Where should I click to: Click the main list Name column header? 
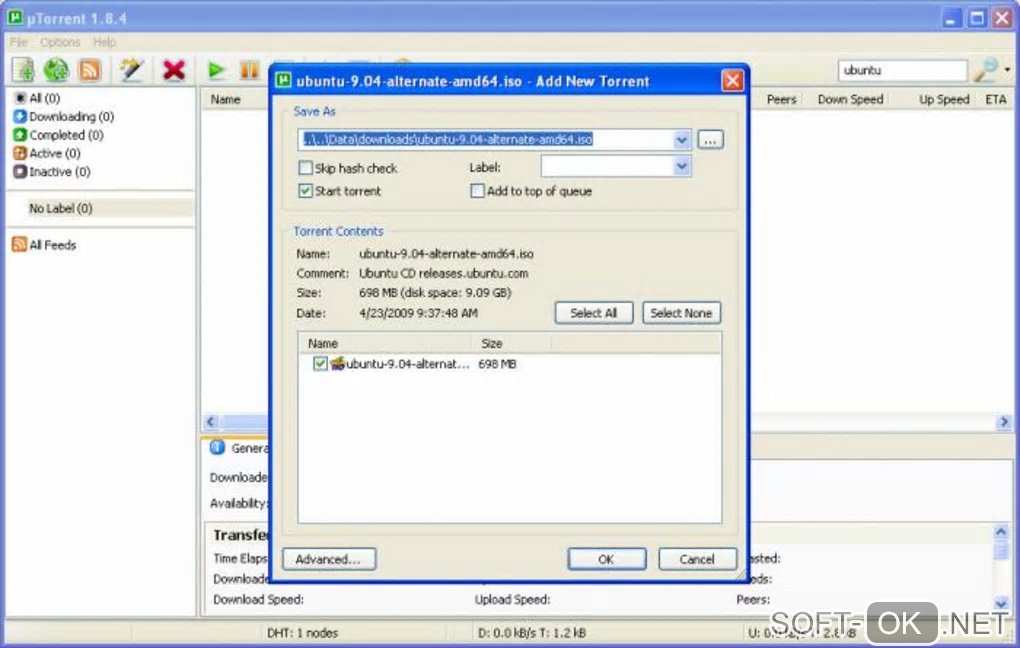[x=226, y=100]
